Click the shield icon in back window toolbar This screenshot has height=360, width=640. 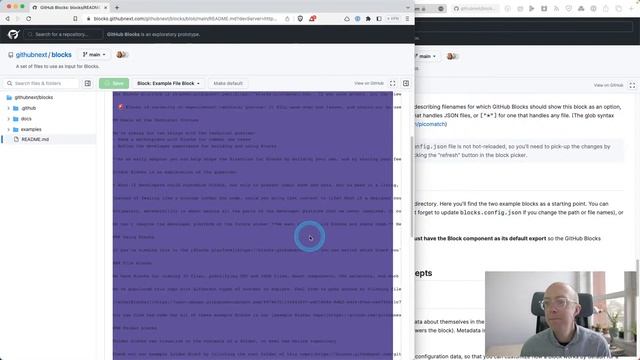click(569, 9)
